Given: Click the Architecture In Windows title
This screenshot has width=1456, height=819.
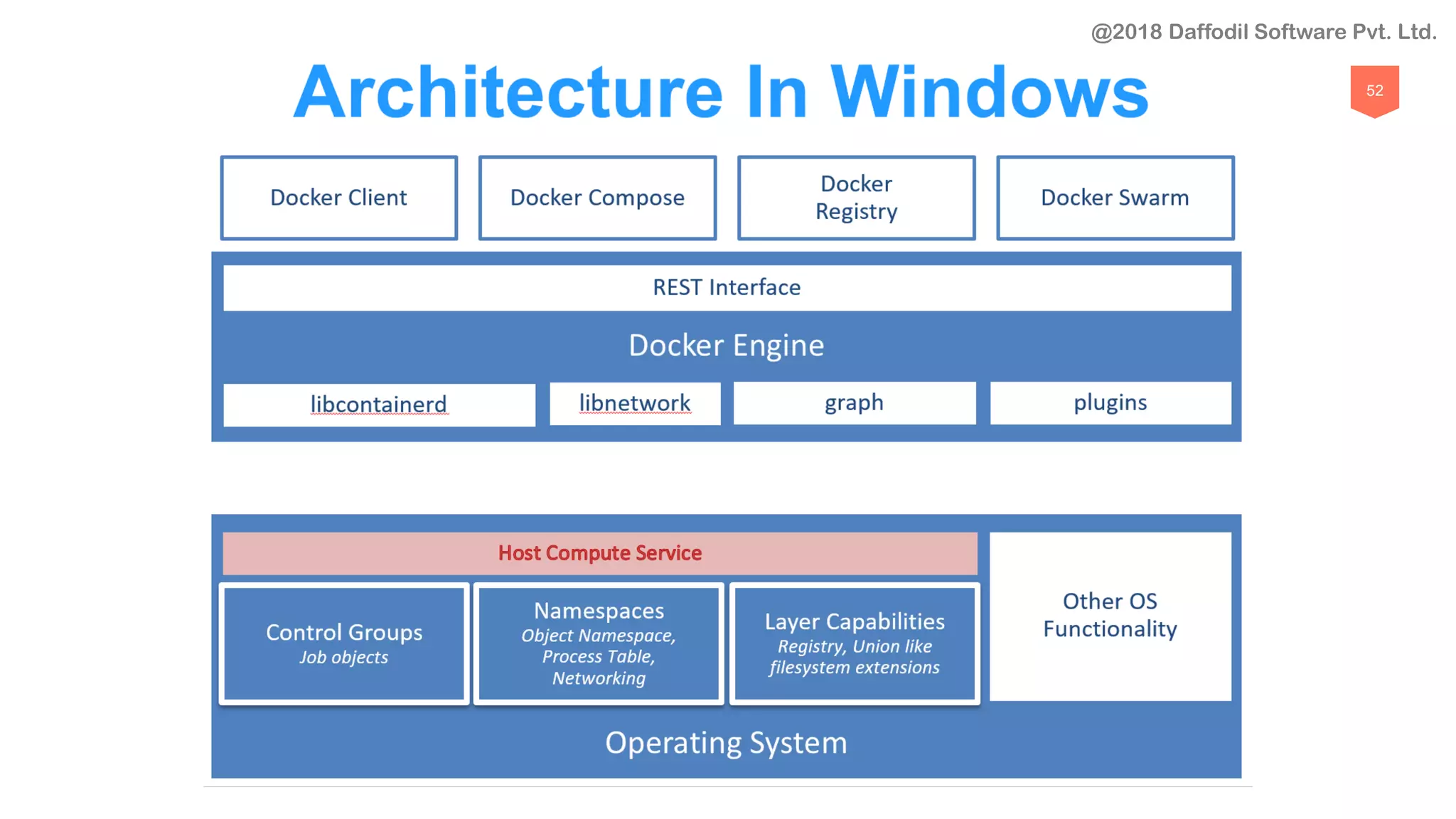Looking at the screenshot, I should [721, 92].
